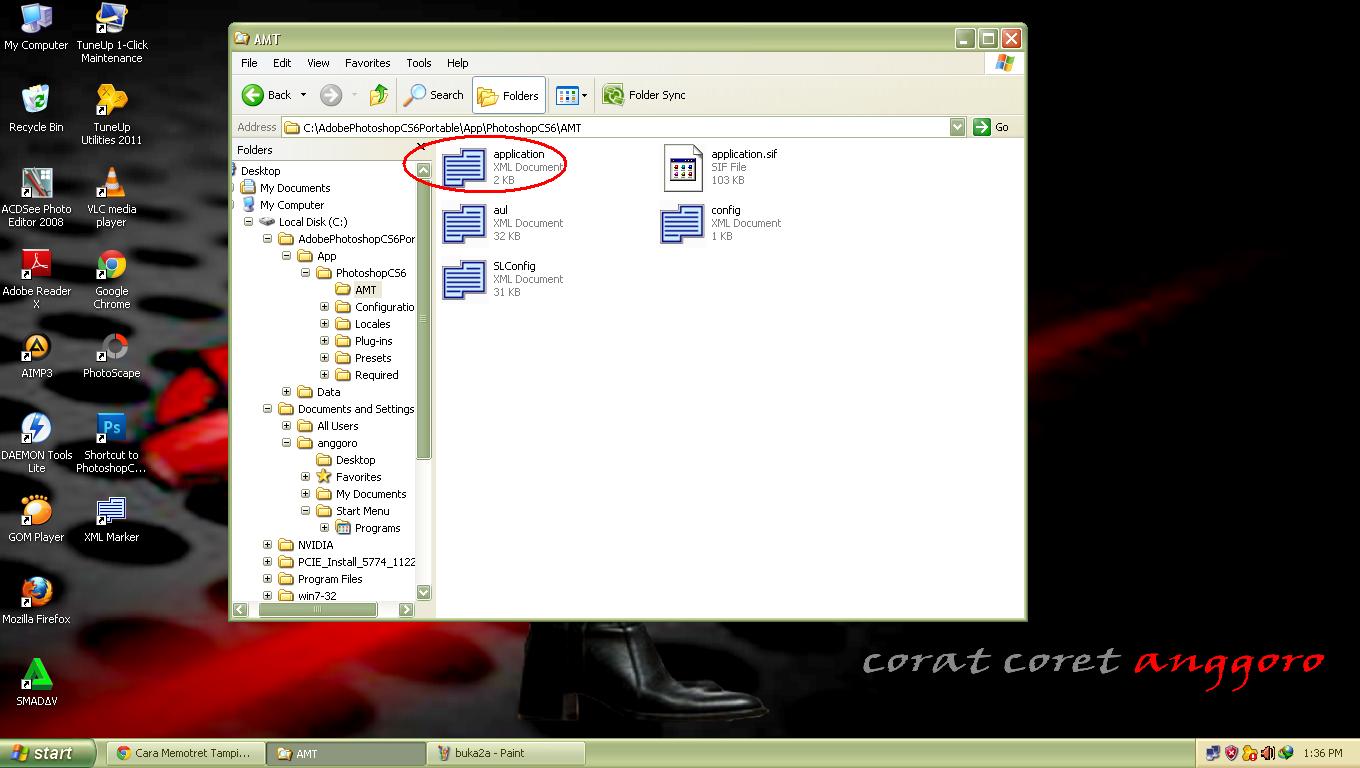Click the address bar path field
This screenshot has width=1360, height=768.
616,127
